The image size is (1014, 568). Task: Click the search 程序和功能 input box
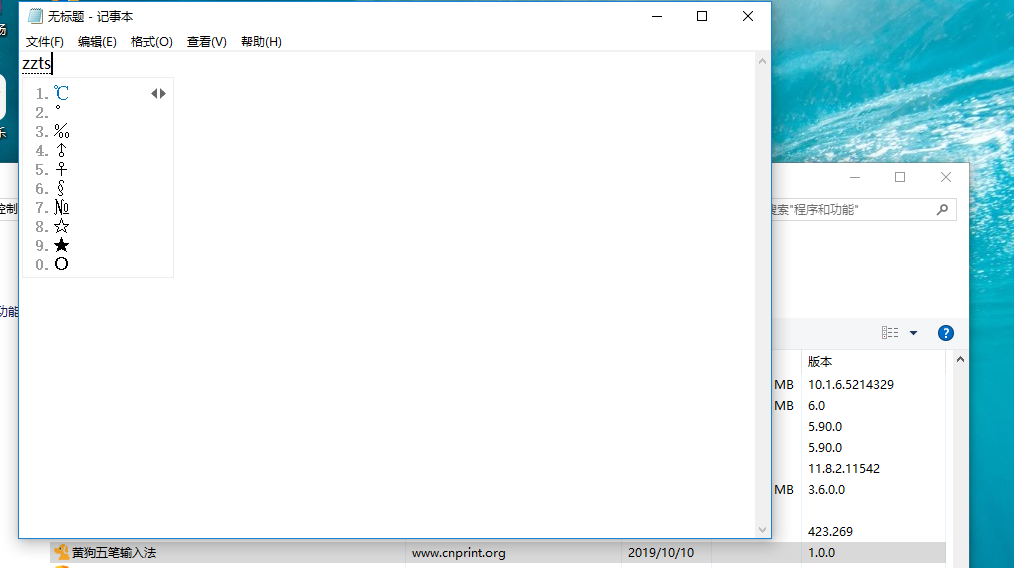[x=850, y=210]
